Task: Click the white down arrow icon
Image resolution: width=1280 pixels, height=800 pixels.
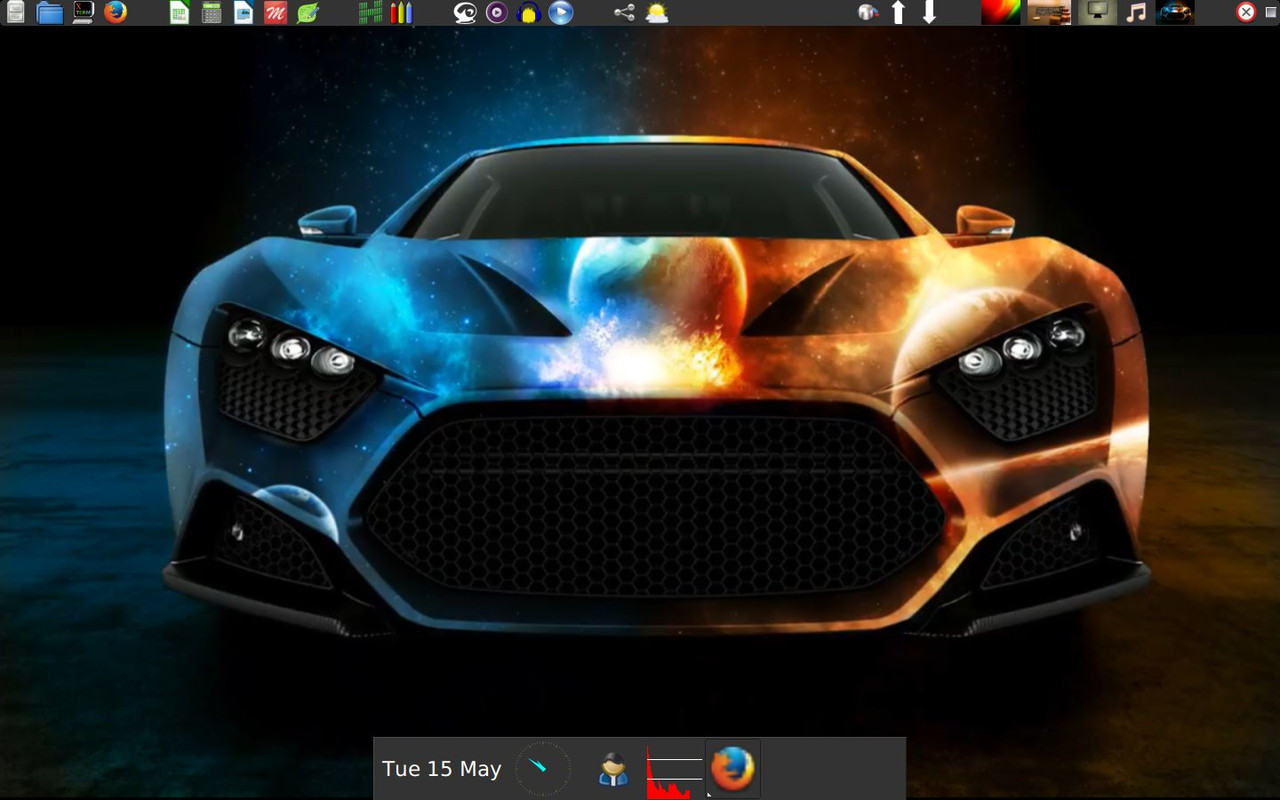Action: pyautogui.click(x=929, y=12)
